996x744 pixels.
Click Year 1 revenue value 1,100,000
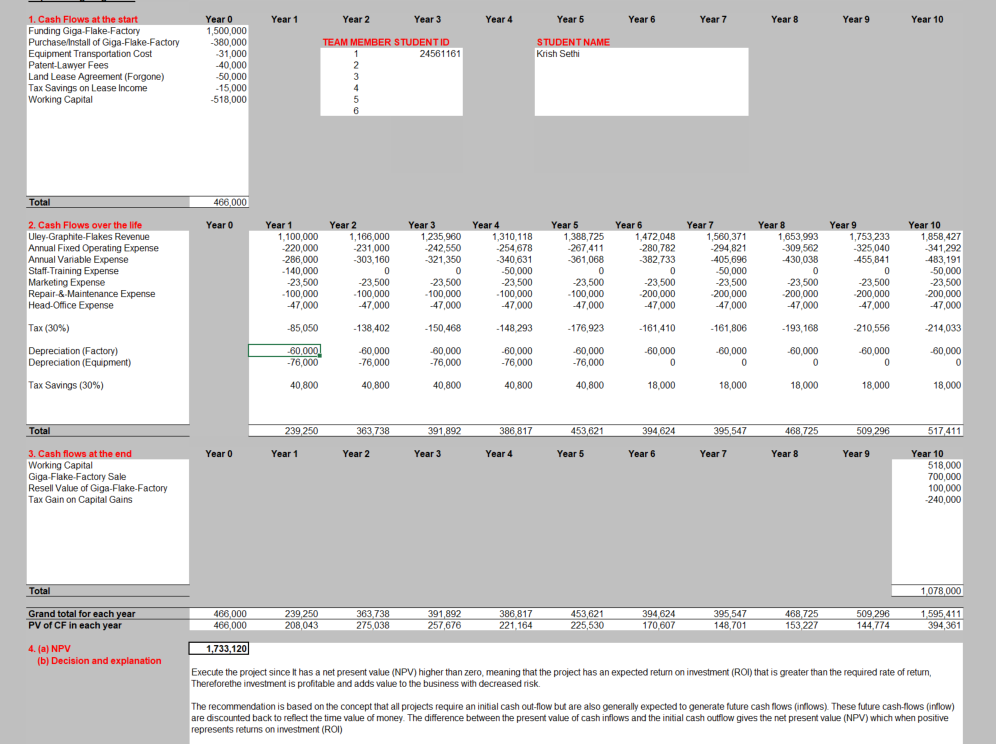pyautogui.click(x=298, y=236)
